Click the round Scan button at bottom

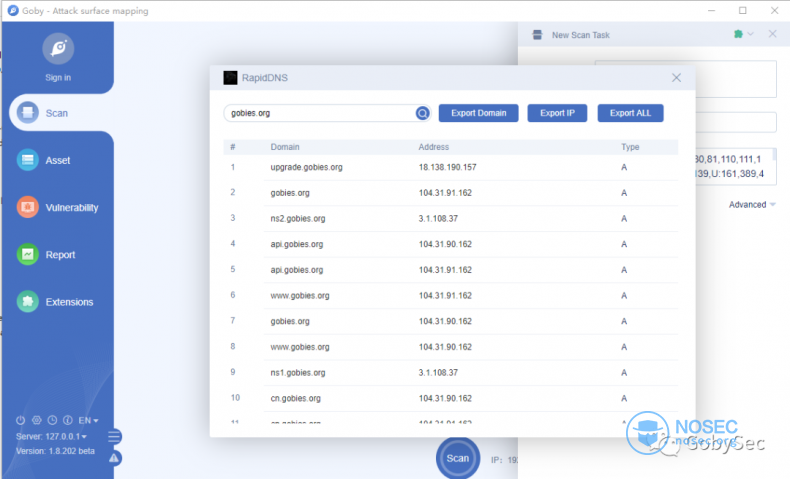pyautogui.click(x=457, y=458)
